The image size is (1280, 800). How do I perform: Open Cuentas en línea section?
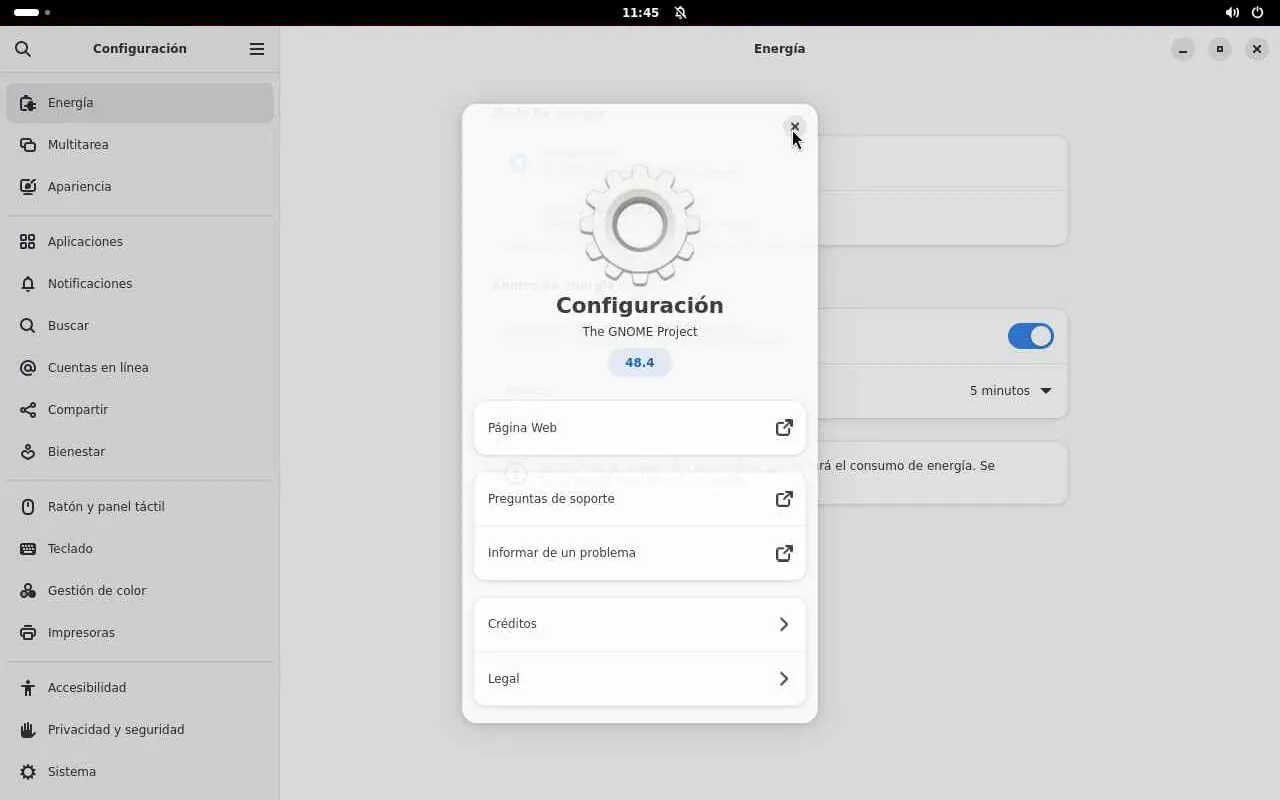140,368
